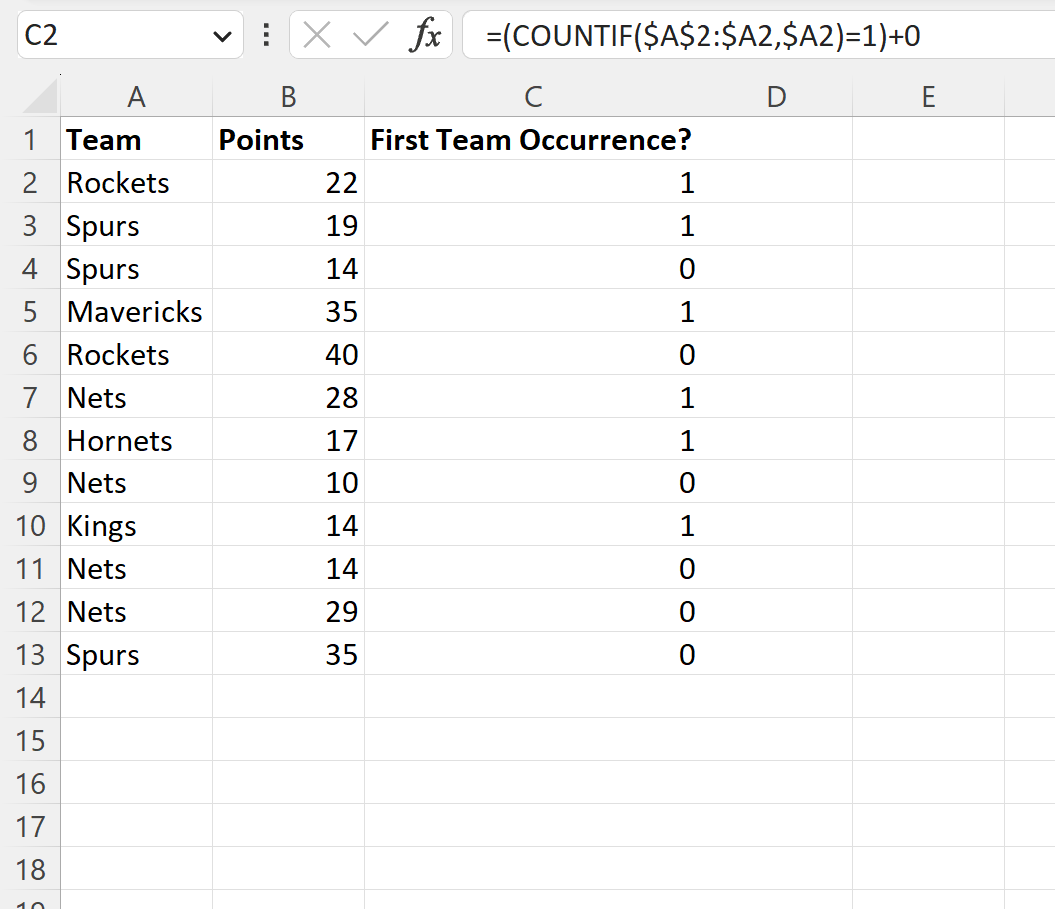
Task: Select the Kings cell in row 10
Action: click(135, 525)
